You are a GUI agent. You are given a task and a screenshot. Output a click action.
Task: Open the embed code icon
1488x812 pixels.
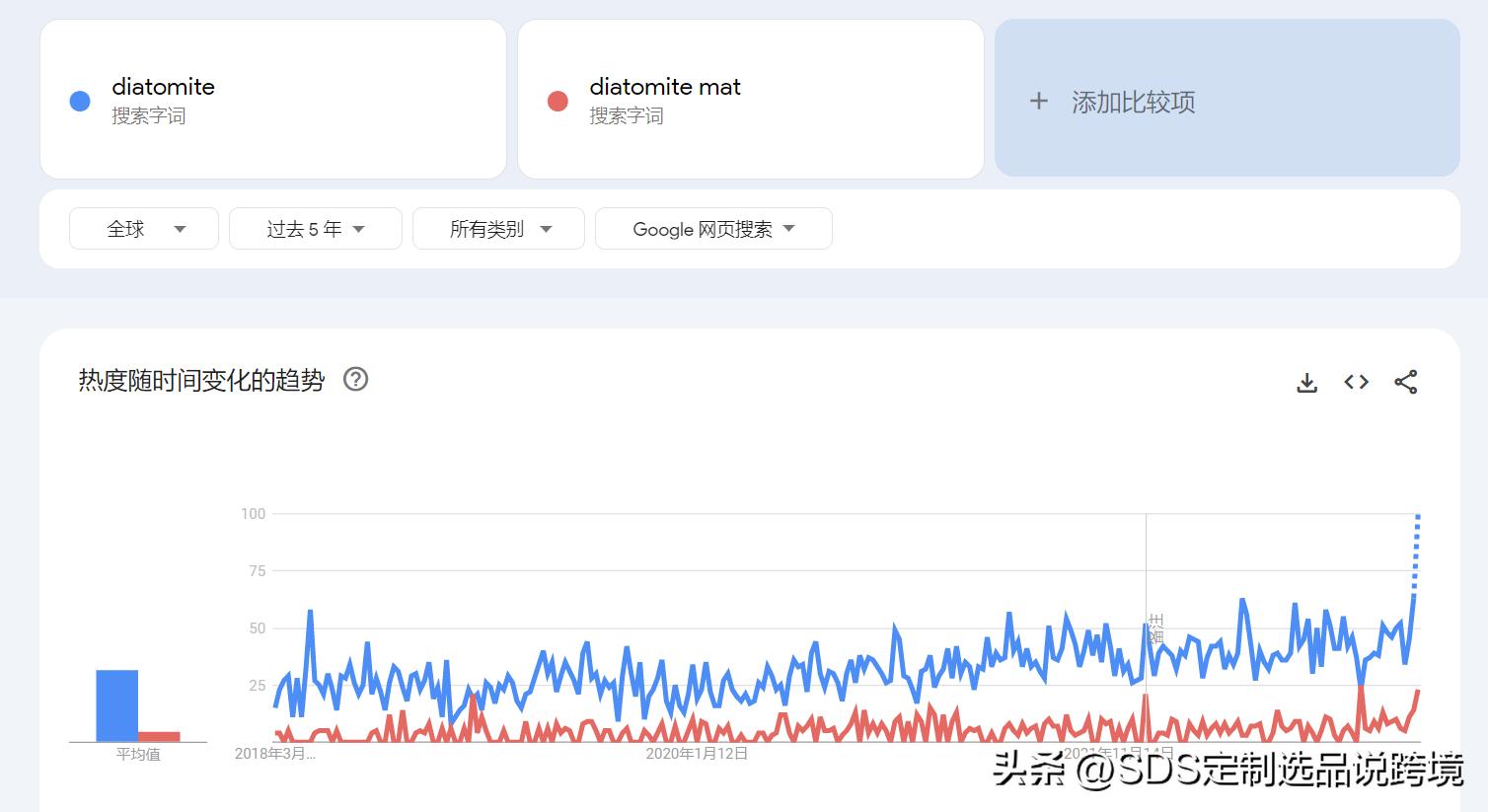pos(1356,382)
